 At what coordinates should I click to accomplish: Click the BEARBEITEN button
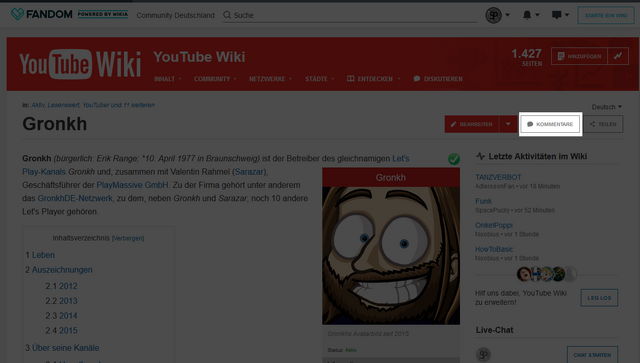tap(471, 124)
